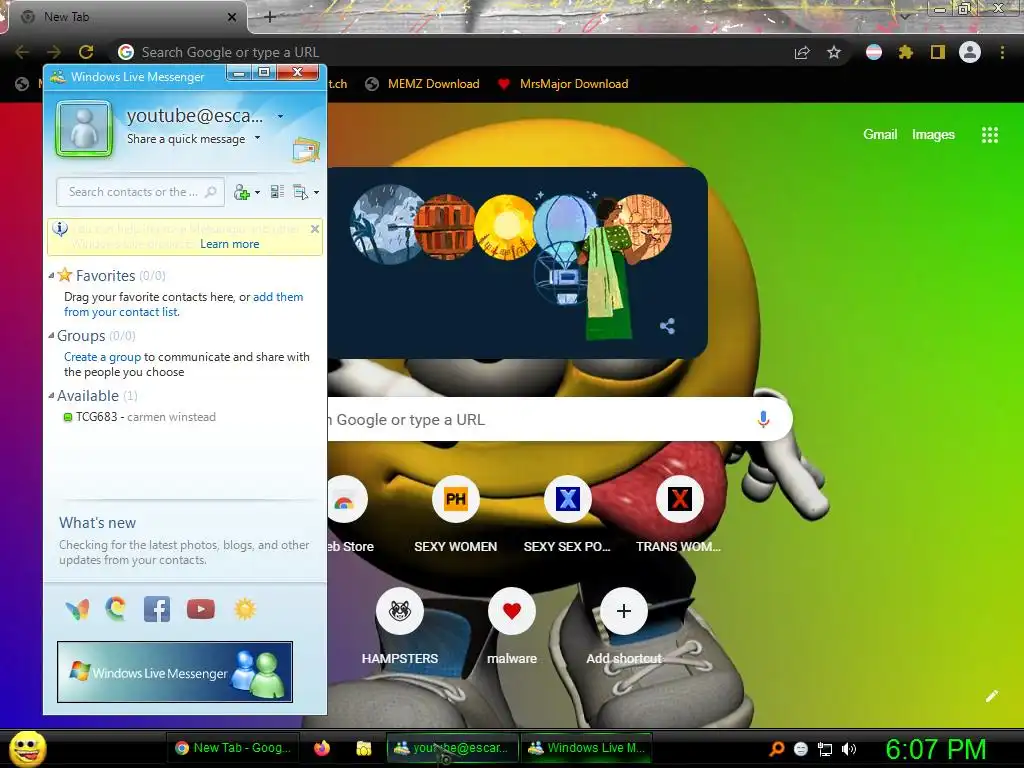Screen dimensions: 1024x768
Task: Open the SEXY WOMEN shortcut
Action: (455, 516)
